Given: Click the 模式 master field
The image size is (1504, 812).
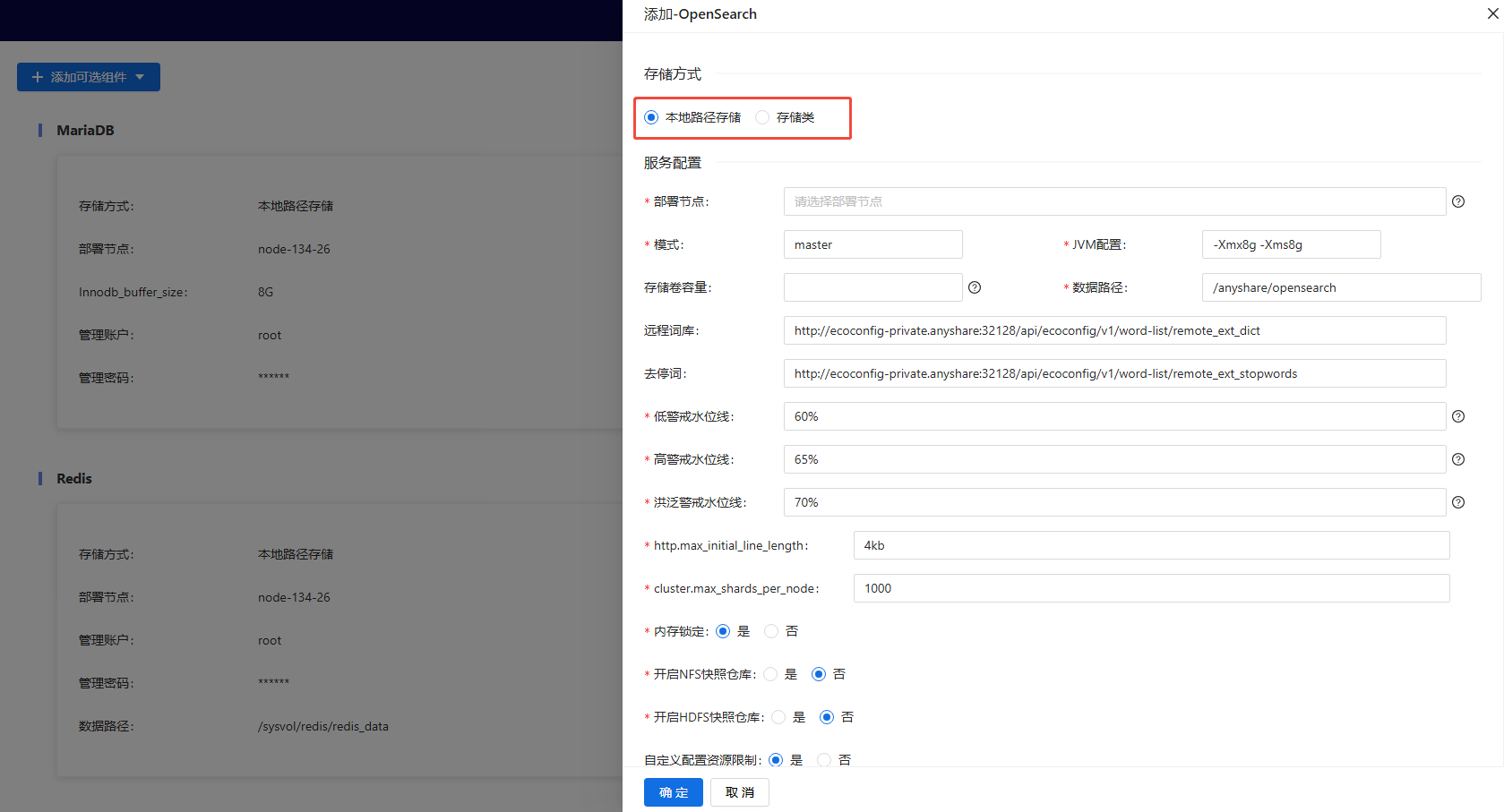Looking at the screenshot, I should (x=872, y=244).
